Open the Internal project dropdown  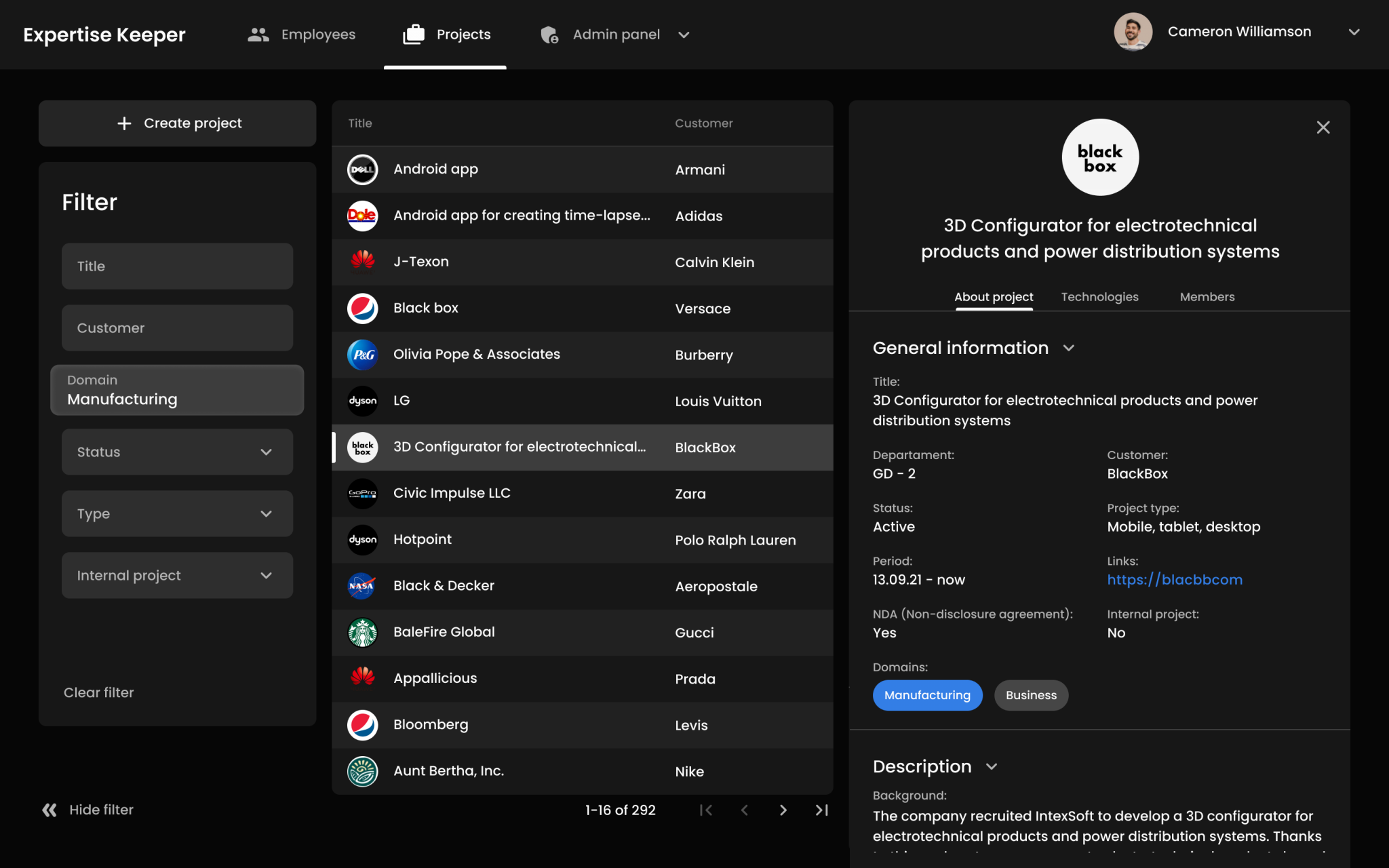pos(177,575)
